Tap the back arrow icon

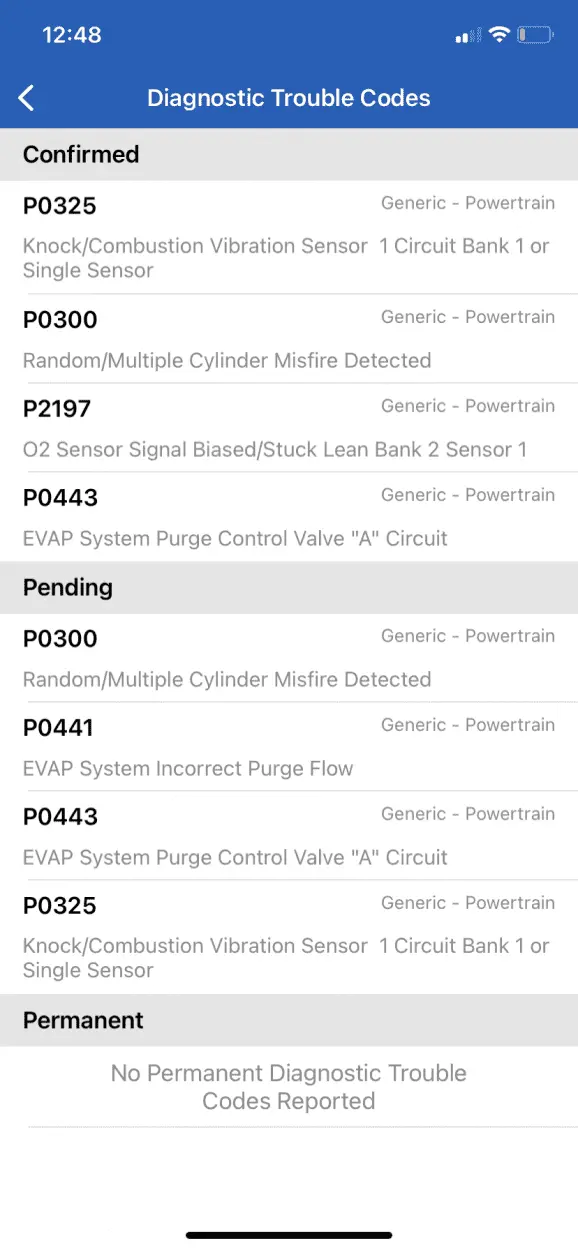click(27, 98)
